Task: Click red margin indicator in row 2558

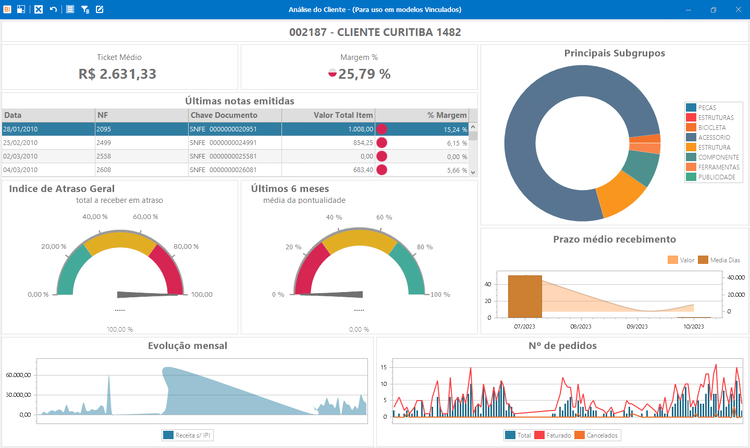Action: pyautogui.click(x=382, y=156)
